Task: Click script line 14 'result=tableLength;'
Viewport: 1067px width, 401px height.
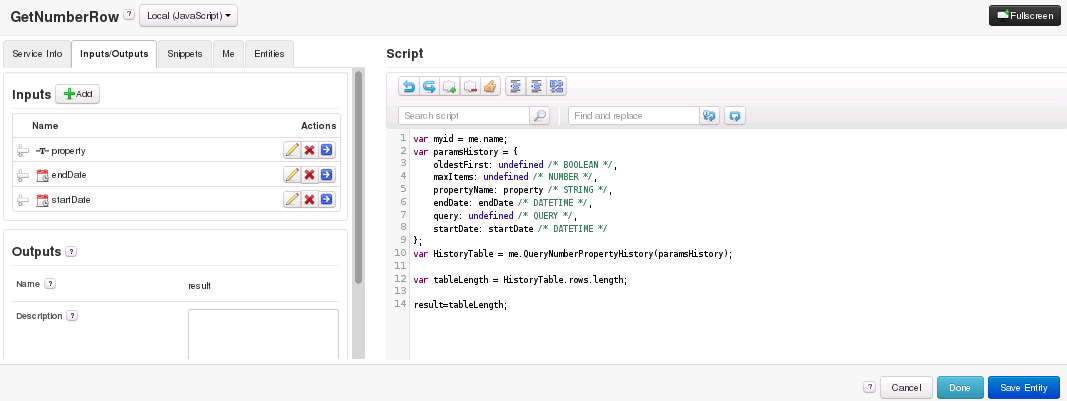Action: pos(461,305)
